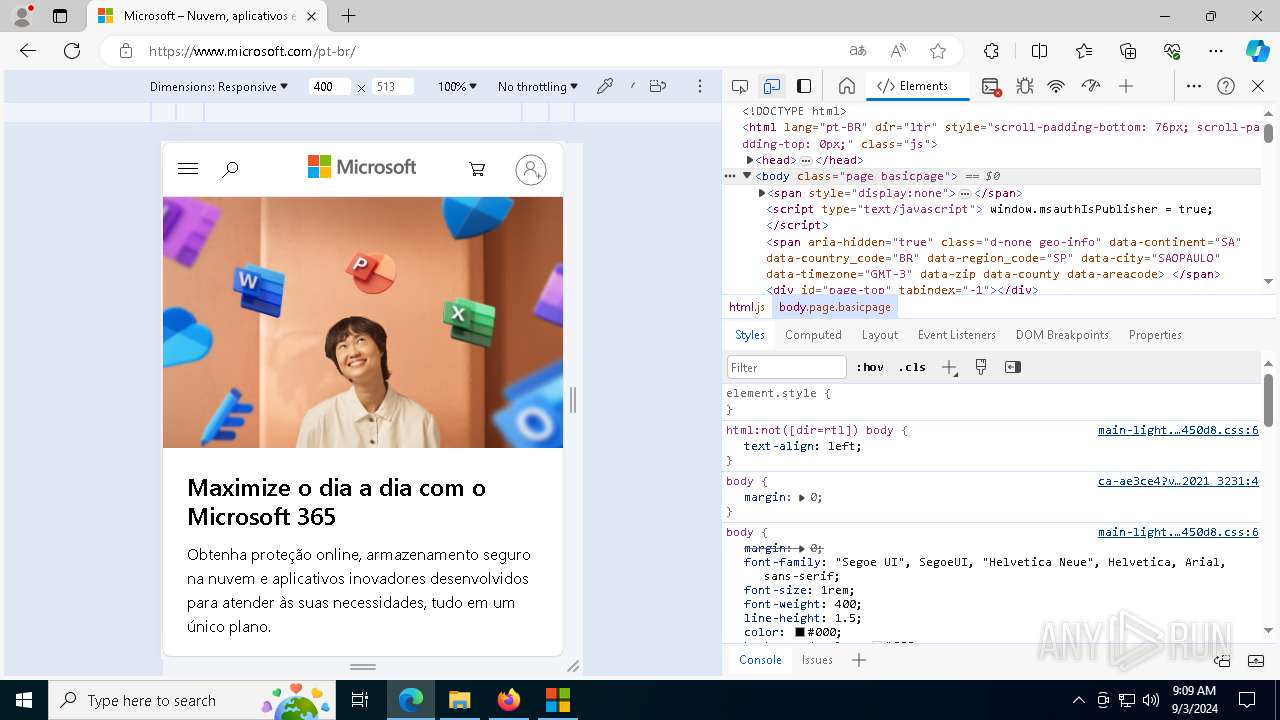Click the dots beside the body node
The width and height of the screenshot is (1280, 720).
coord(730,176)
